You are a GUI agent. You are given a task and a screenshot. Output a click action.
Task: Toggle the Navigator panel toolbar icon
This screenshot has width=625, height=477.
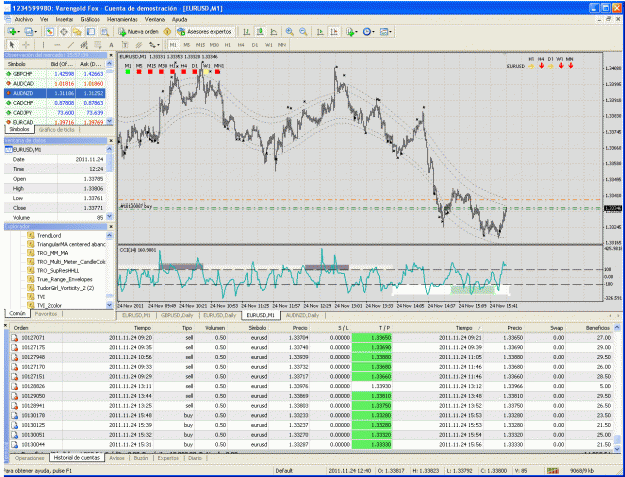click(x=77, y=32)
